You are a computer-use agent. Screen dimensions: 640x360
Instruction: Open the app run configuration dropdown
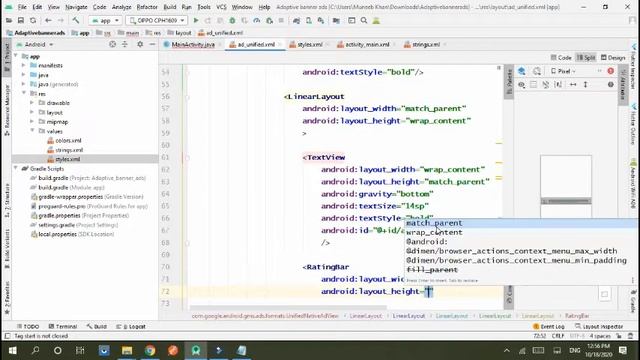click(105, 20)
